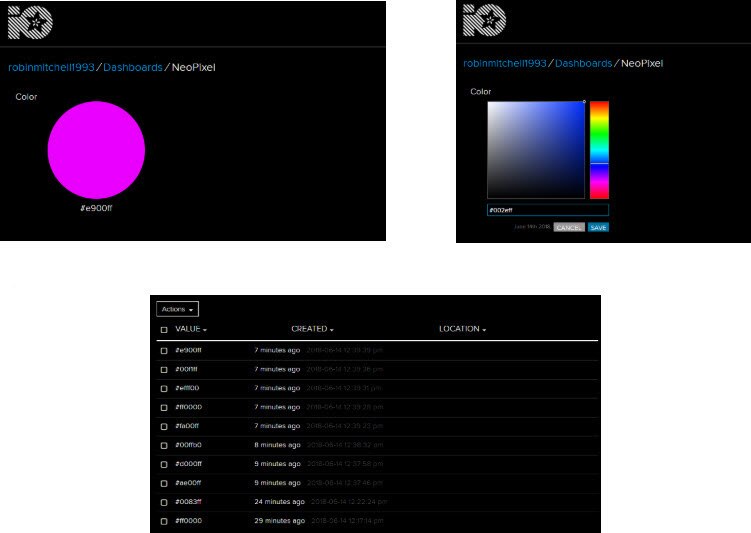Check the #00ffb0 row checkbox

tap(164, 445)
